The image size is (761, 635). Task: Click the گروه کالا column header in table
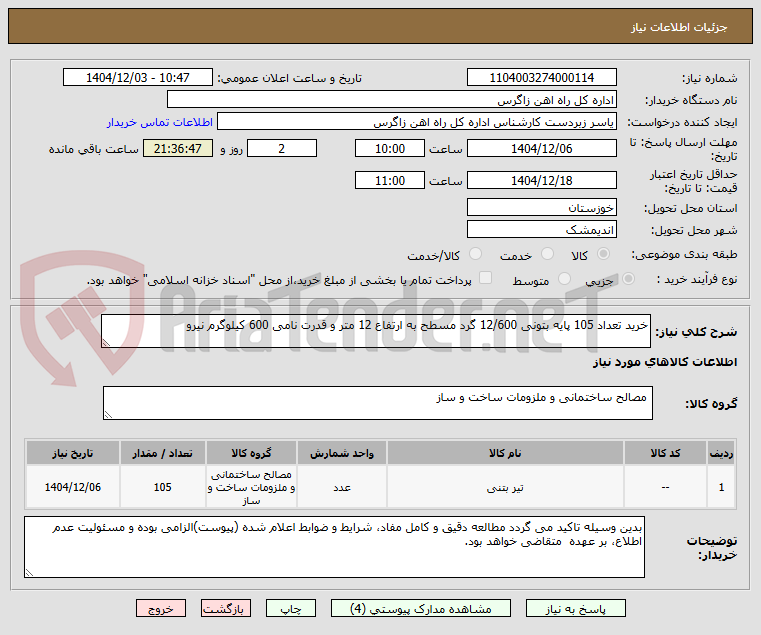click(x=251, y=453)
